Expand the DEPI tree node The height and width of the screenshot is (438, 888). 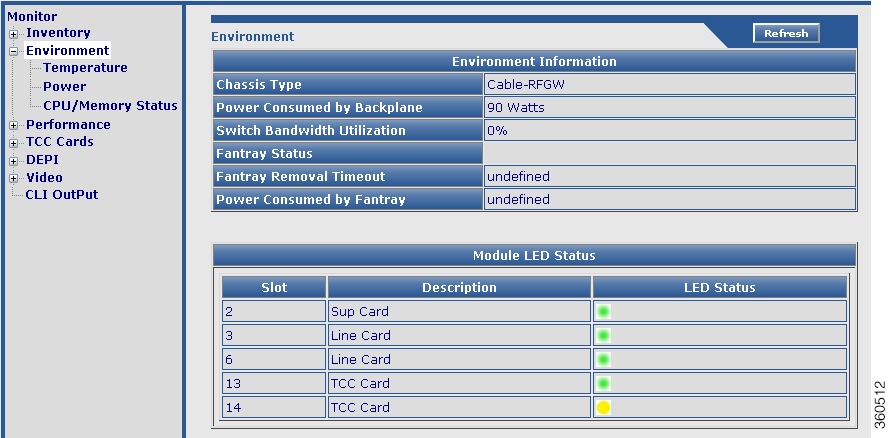click(14, 161)
